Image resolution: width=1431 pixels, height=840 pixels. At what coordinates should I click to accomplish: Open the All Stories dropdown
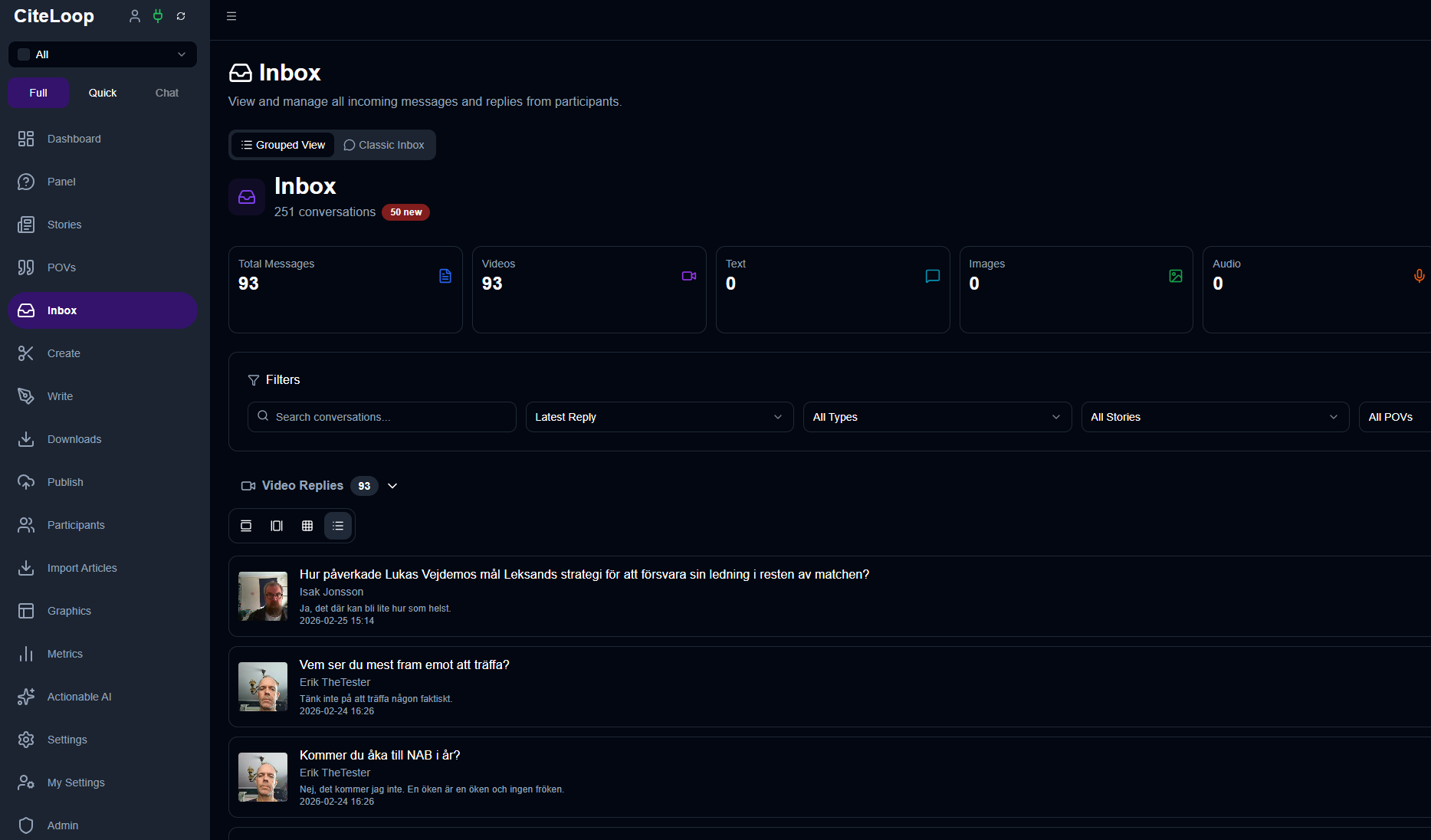(1215, 417)
